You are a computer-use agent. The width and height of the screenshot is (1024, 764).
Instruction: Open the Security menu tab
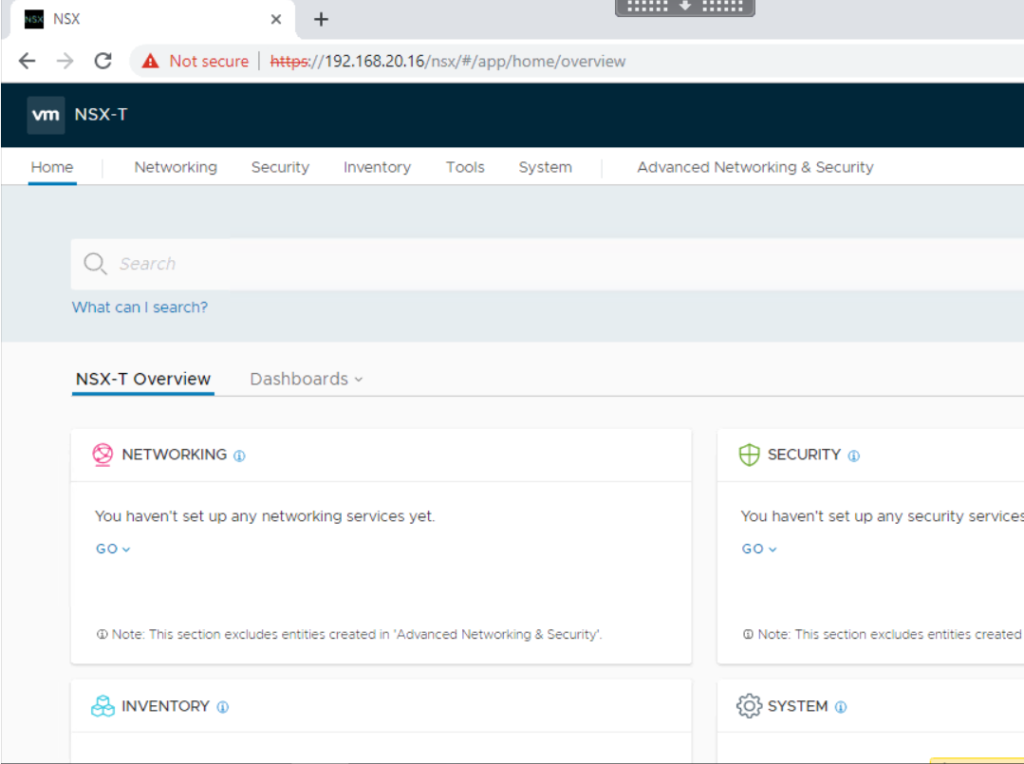coord(280,167)
